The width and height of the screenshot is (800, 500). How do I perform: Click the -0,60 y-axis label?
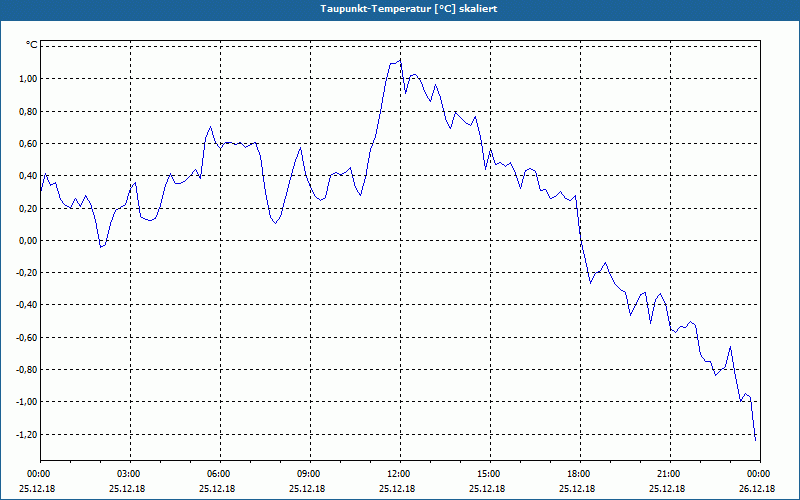tap(28, 337)
